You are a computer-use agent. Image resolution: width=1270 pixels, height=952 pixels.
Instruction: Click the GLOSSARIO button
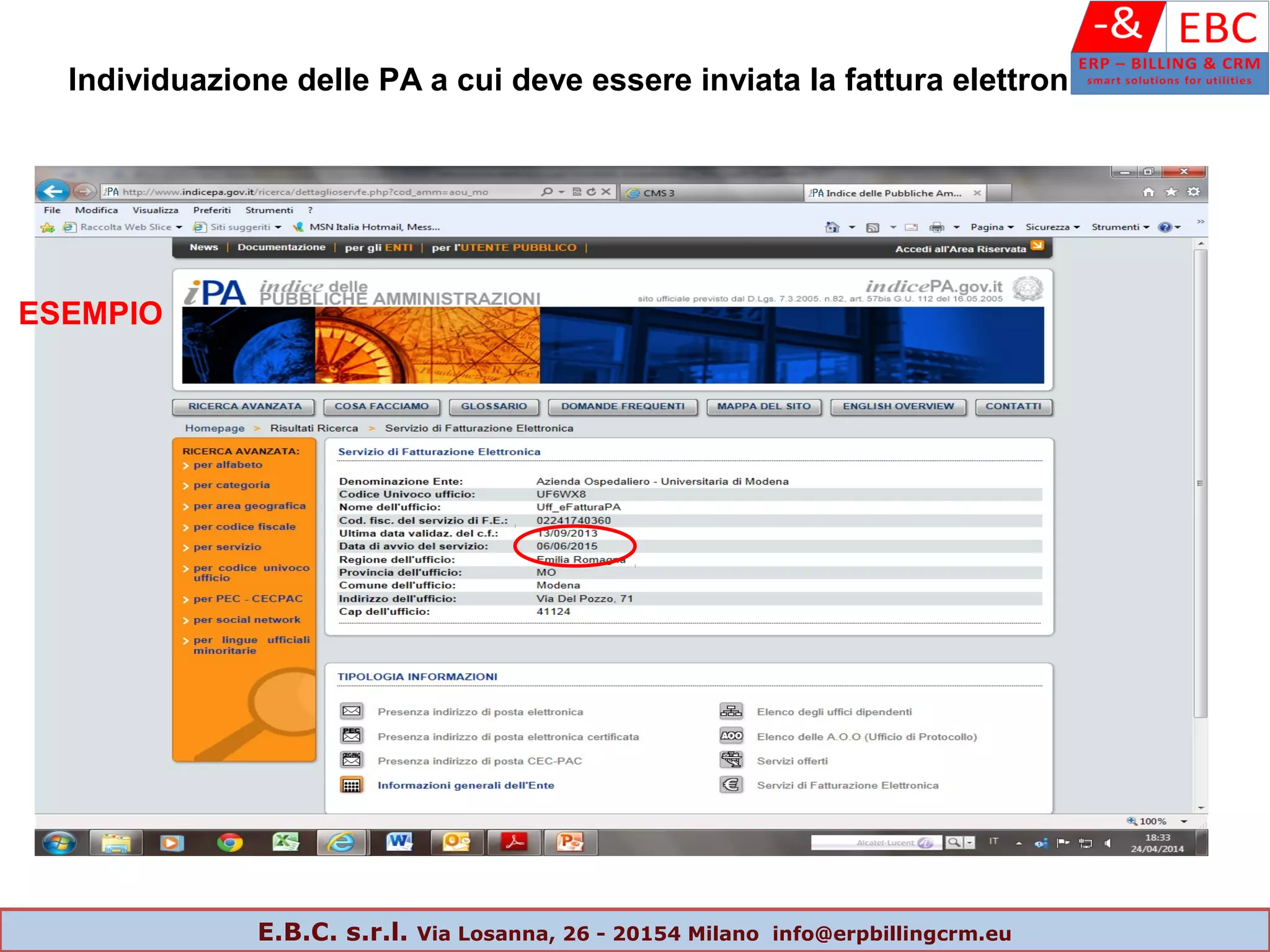[494, 407]
